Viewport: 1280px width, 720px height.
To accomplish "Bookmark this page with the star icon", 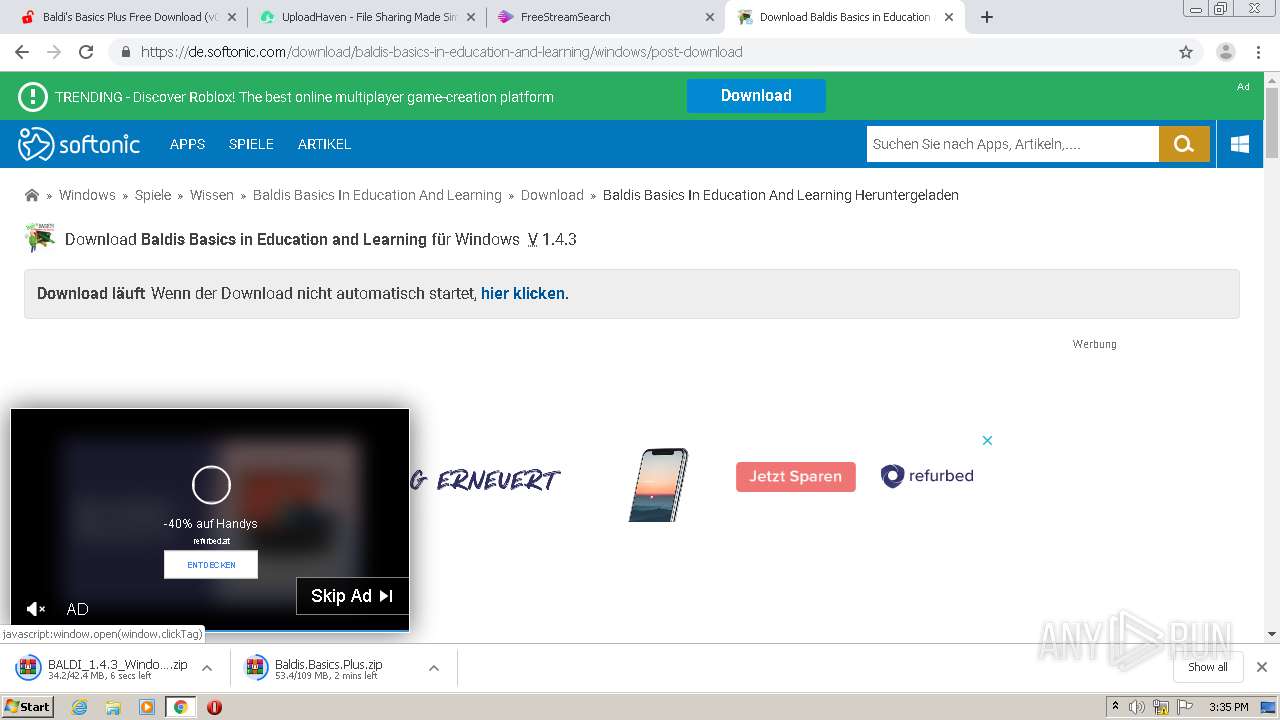I will pyautogui.click(x=1186, y=52).
